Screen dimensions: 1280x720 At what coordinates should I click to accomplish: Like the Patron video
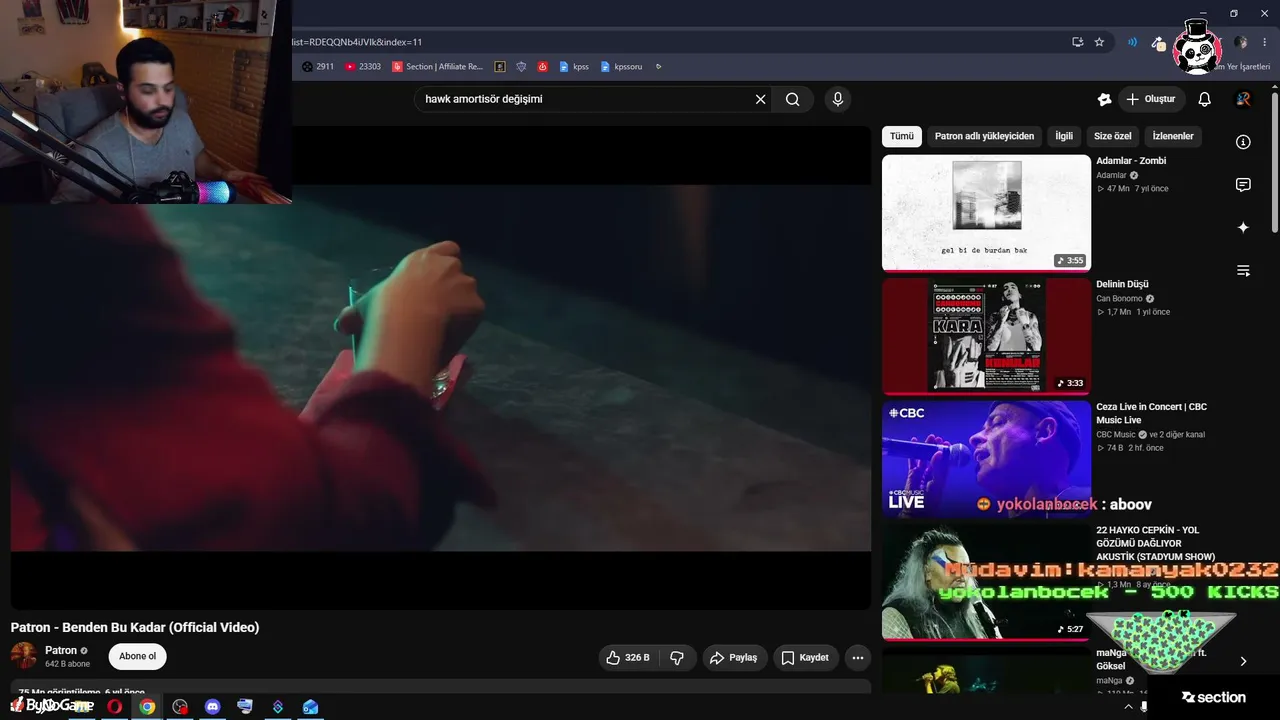tap(628, 657)
